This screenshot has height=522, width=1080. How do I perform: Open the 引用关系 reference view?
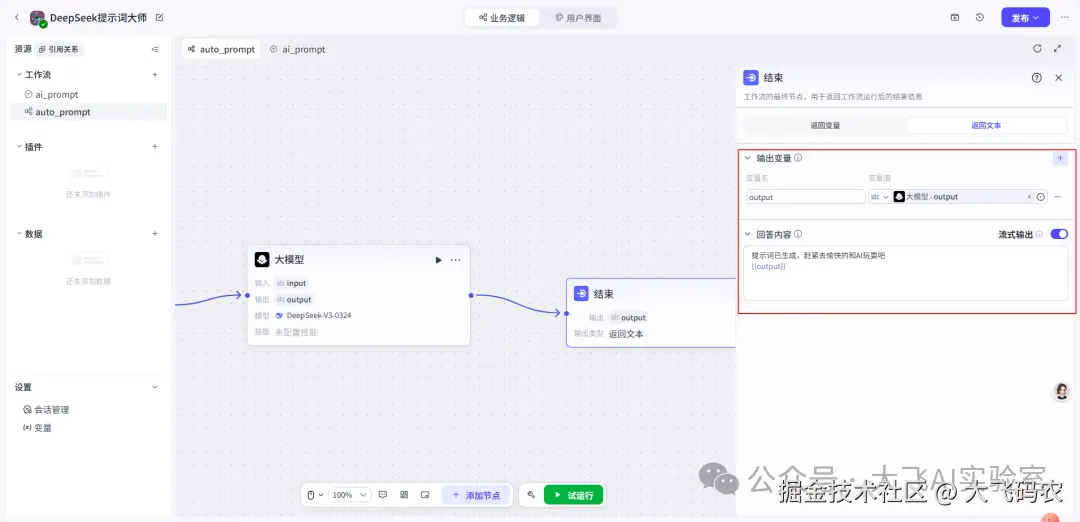(x=59, y=50)
